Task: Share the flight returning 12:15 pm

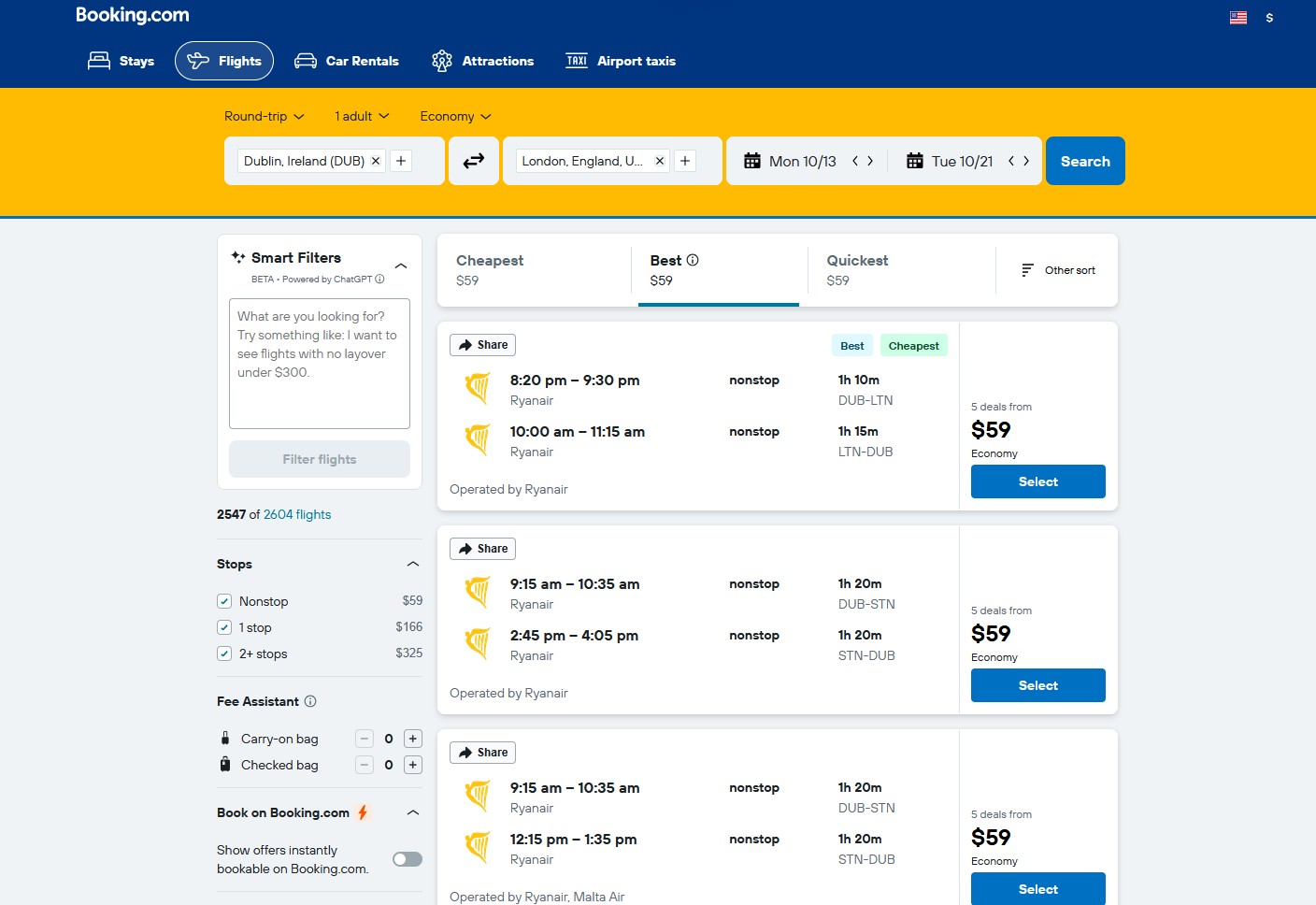Action: tap(482, 753)
